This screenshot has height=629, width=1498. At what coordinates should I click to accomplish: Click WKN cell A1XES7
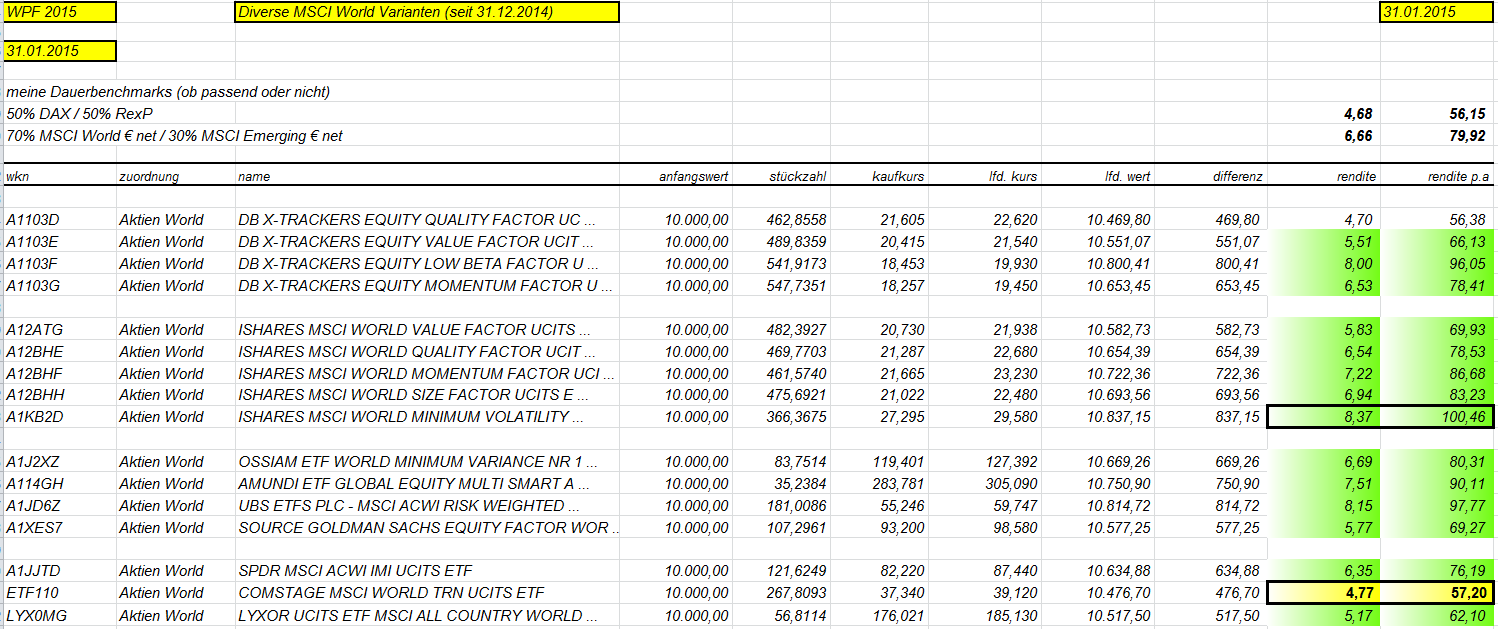33,527
